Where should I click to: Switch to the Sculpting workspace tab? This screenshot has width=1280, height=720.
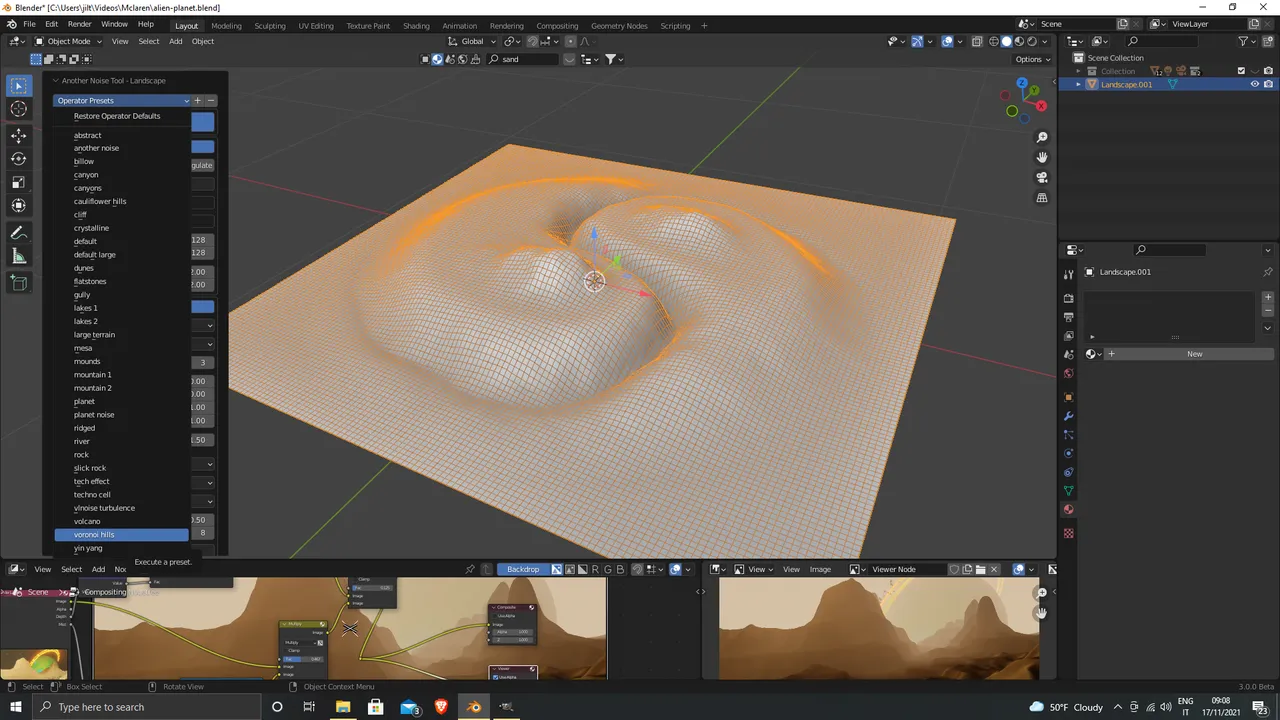269,25
